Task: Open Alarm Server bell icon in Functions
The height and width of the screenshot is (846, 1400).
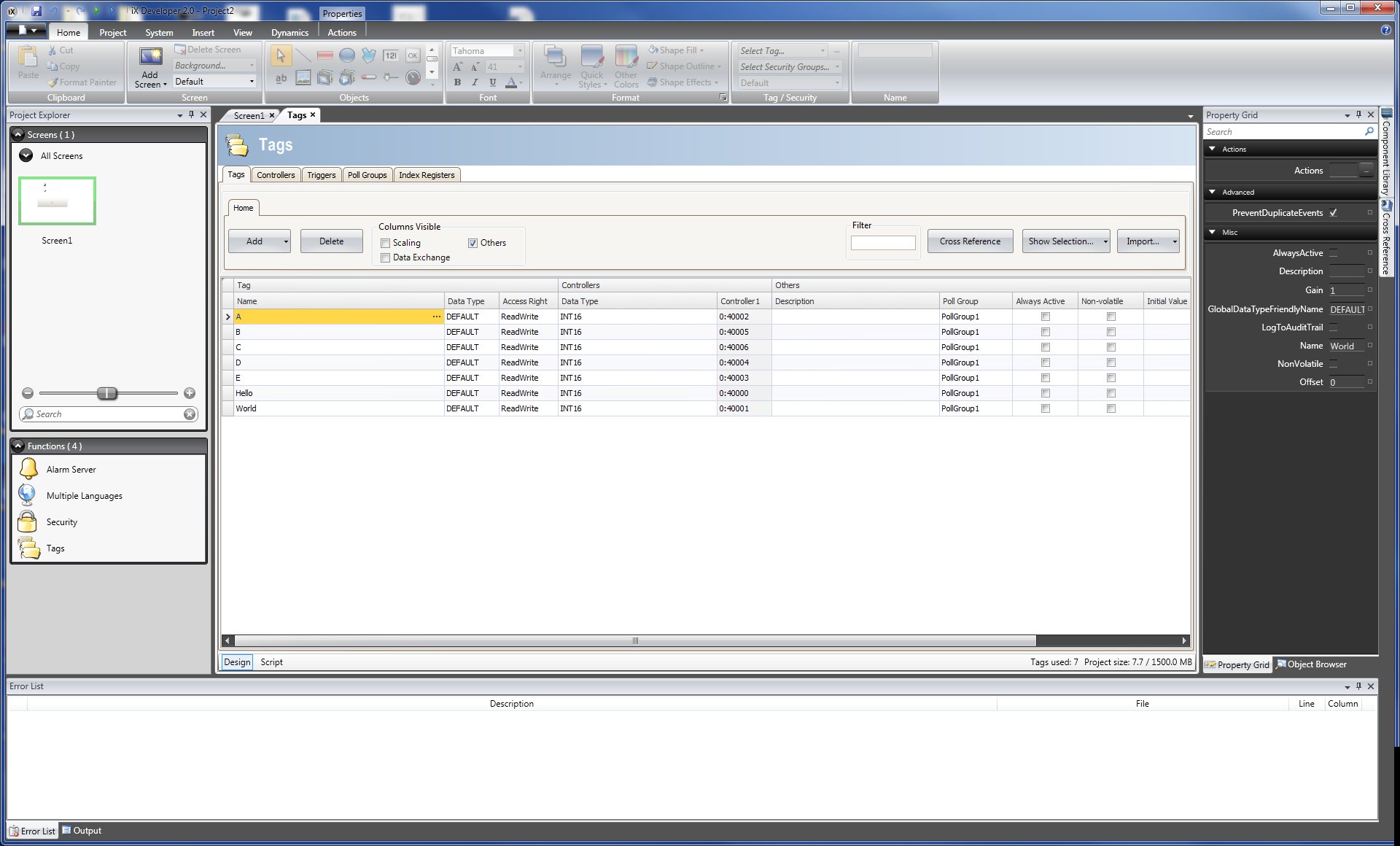Action: click(28, 469)
